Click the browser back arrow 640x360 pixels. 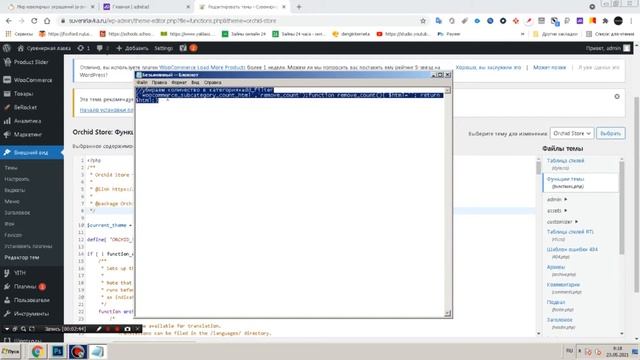click(9, 21)
